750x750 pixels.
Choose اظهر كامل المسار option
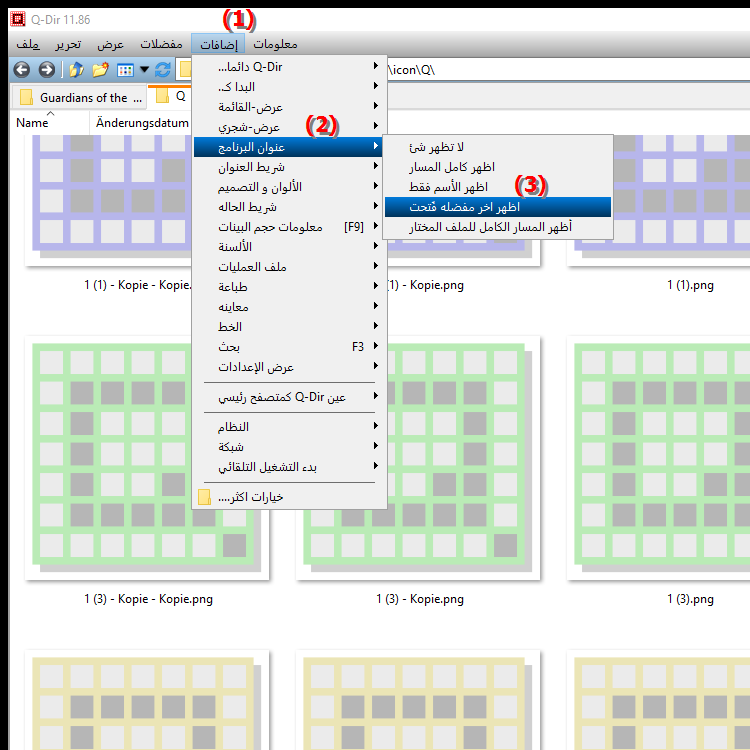[x=498, y=167]
